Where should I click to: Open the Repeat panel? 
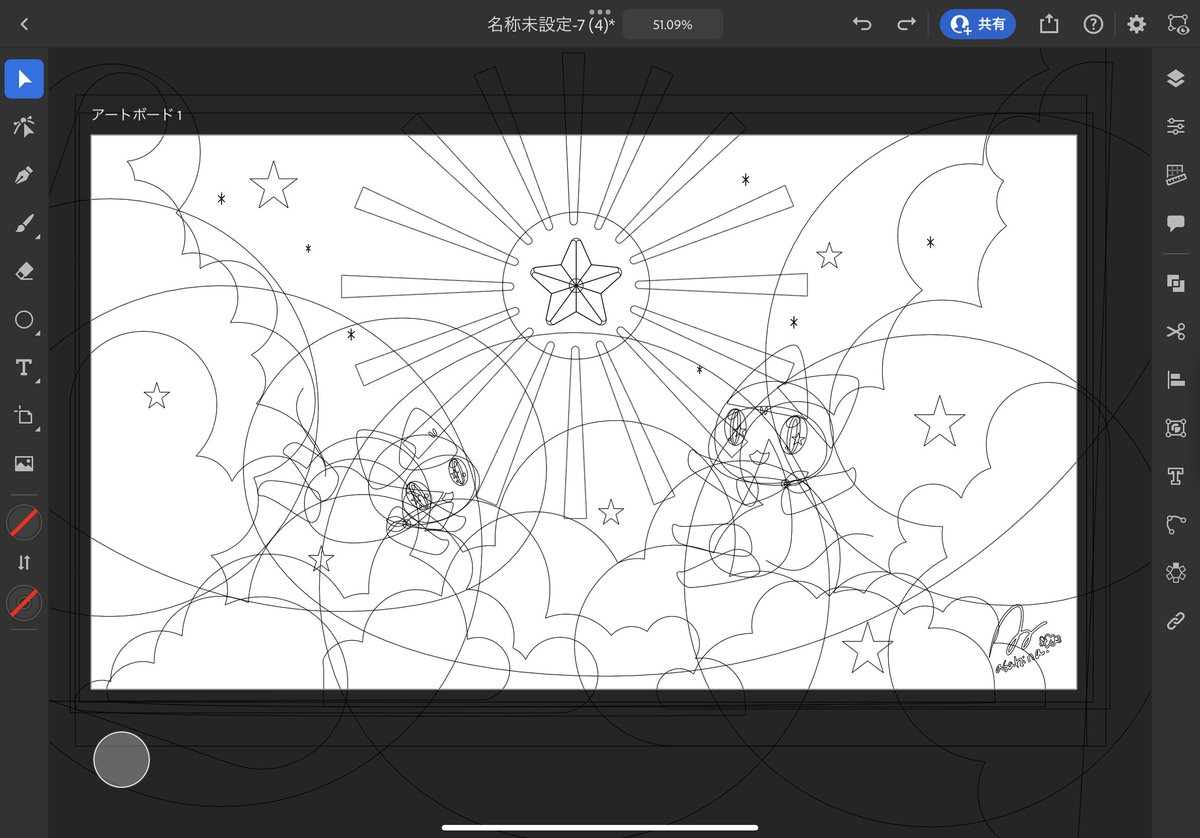click(1176, 572)
